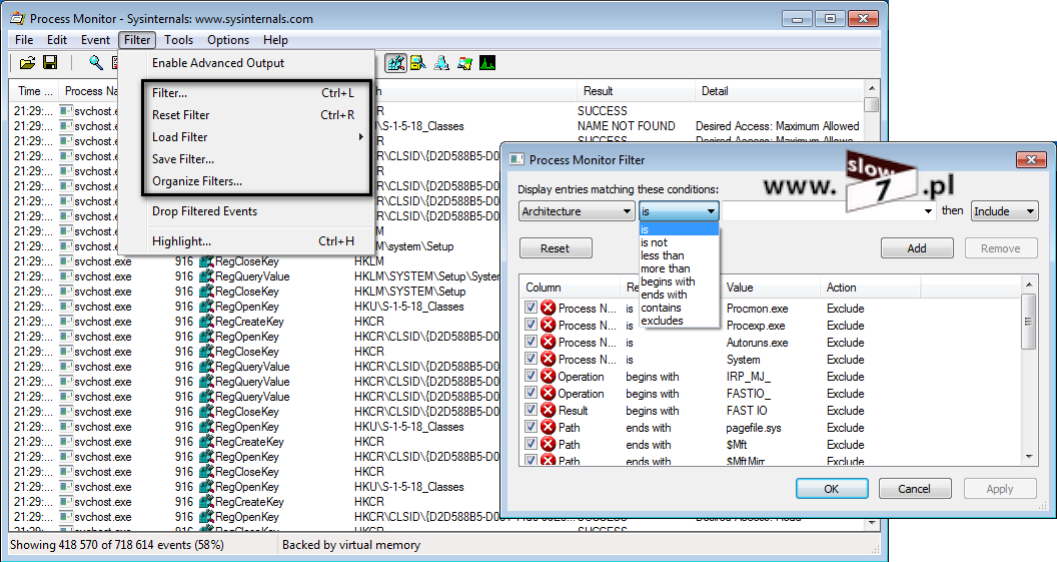Toggle Show Network Activity toolbar icon
This screenshot has height=562, width=1057.
(x=442, y=63)
